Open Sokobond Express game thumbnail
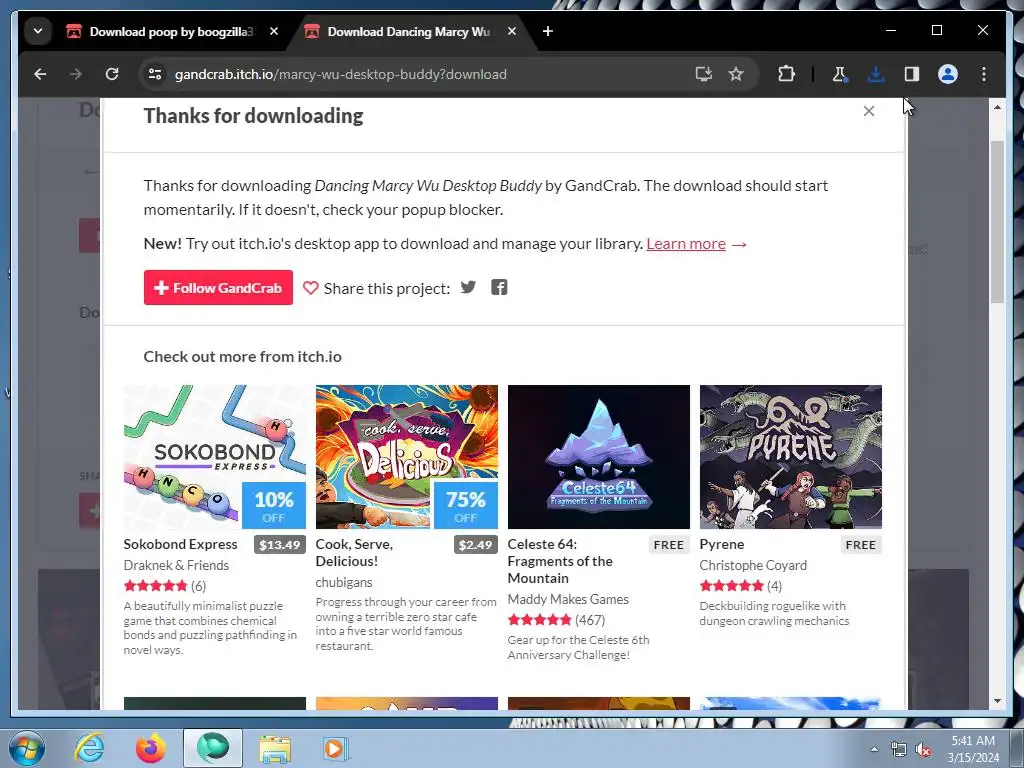This screenshot has height=768, width=1024. [214, 456]
